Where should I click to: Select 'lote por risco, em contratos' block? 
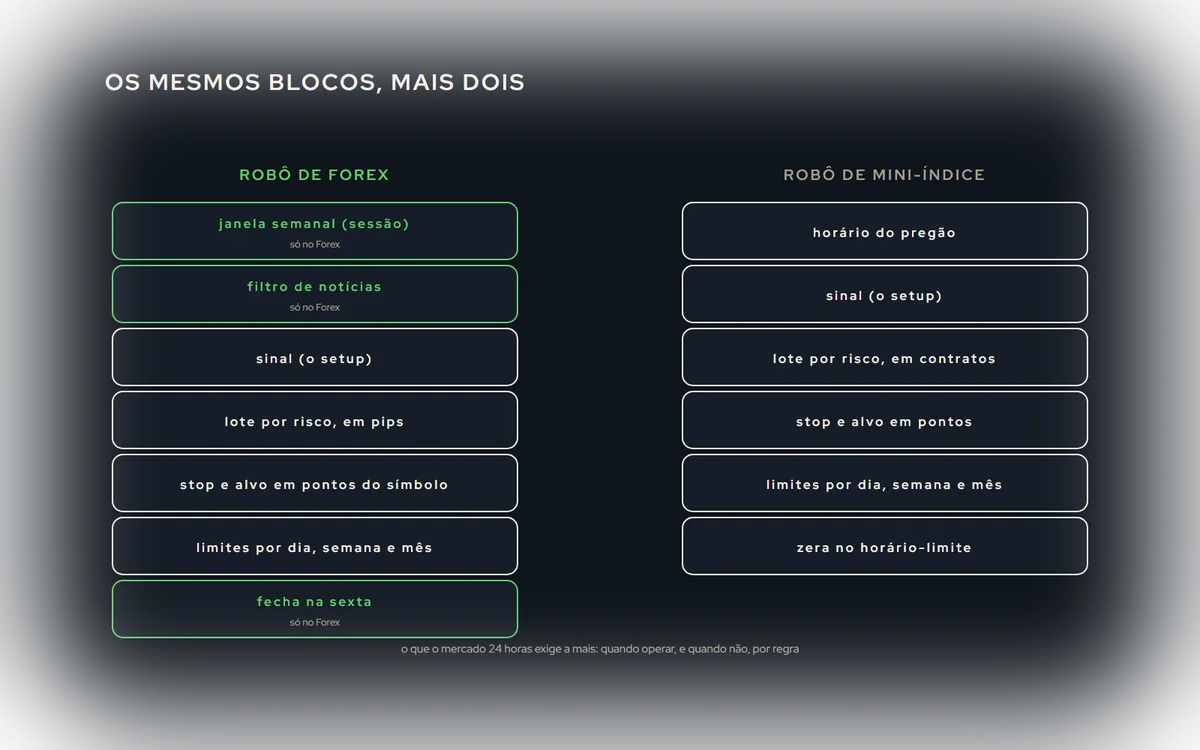[x=885, y=357]
